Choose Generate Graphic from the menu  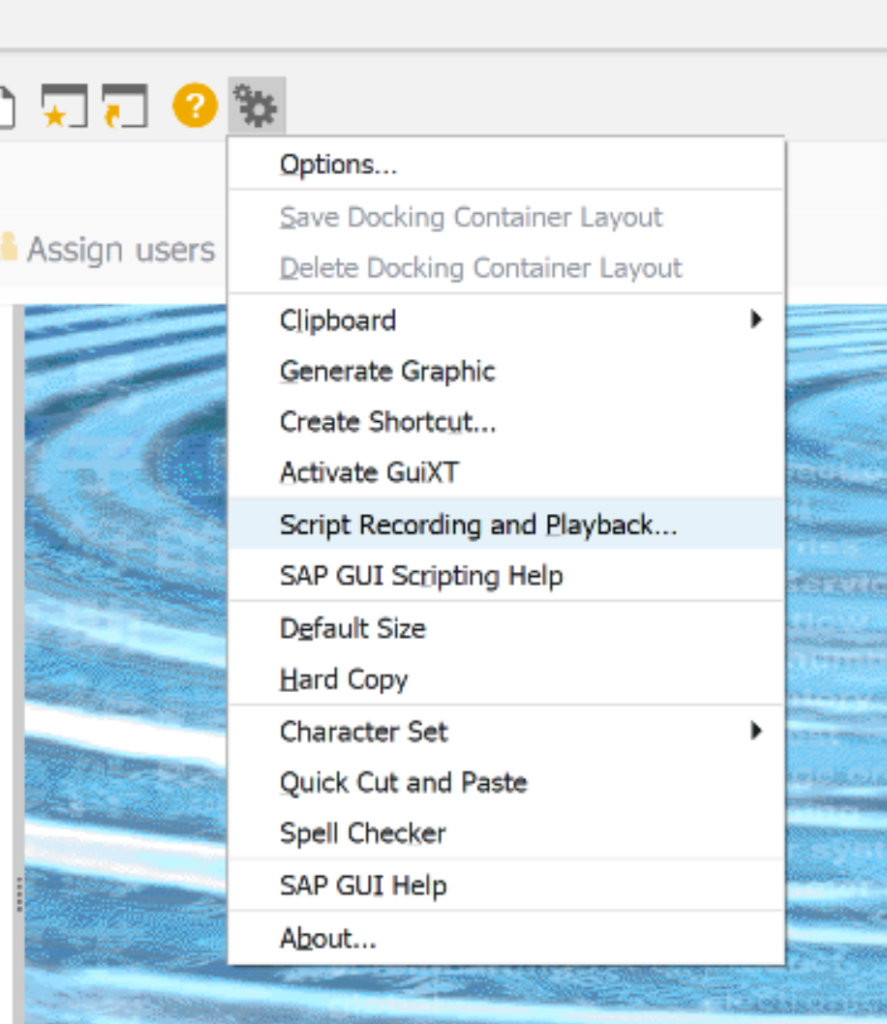[x=386, y=371]
